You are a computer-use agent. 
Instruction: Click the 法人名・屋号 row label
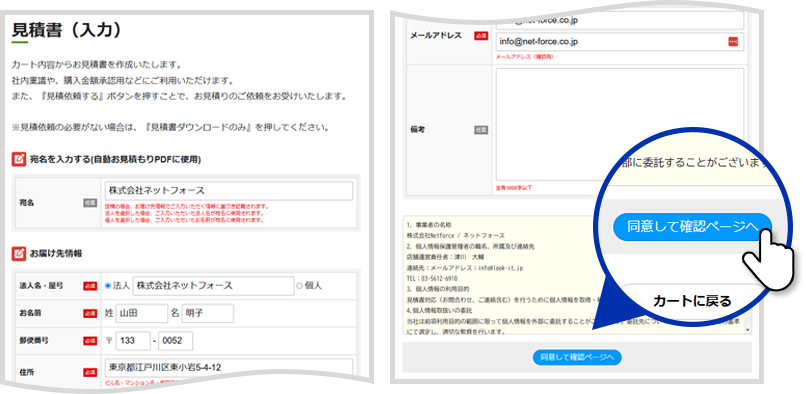tap(42, 286)
